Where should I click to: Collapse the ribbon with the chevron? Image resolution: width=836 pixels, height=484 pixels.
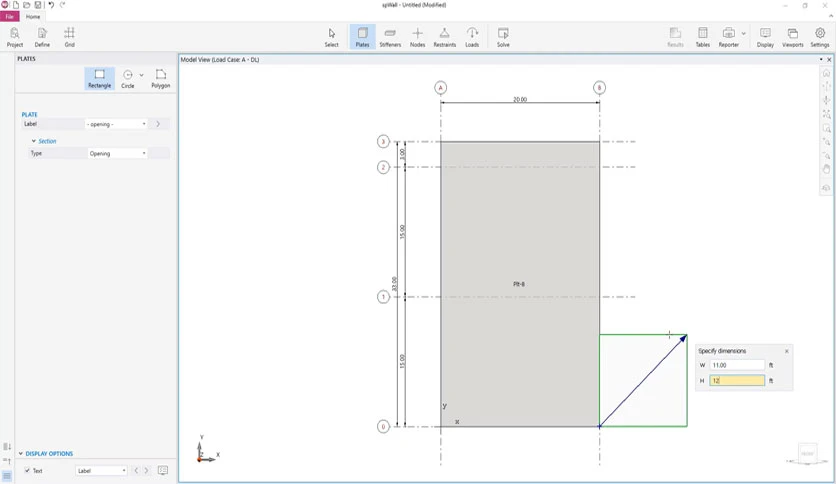(831, 17)
